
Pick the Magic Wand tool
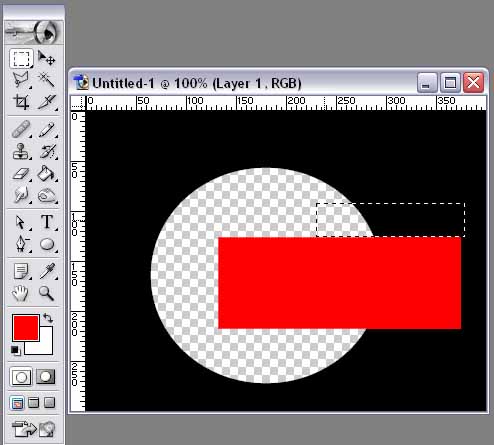click(46, 80)
